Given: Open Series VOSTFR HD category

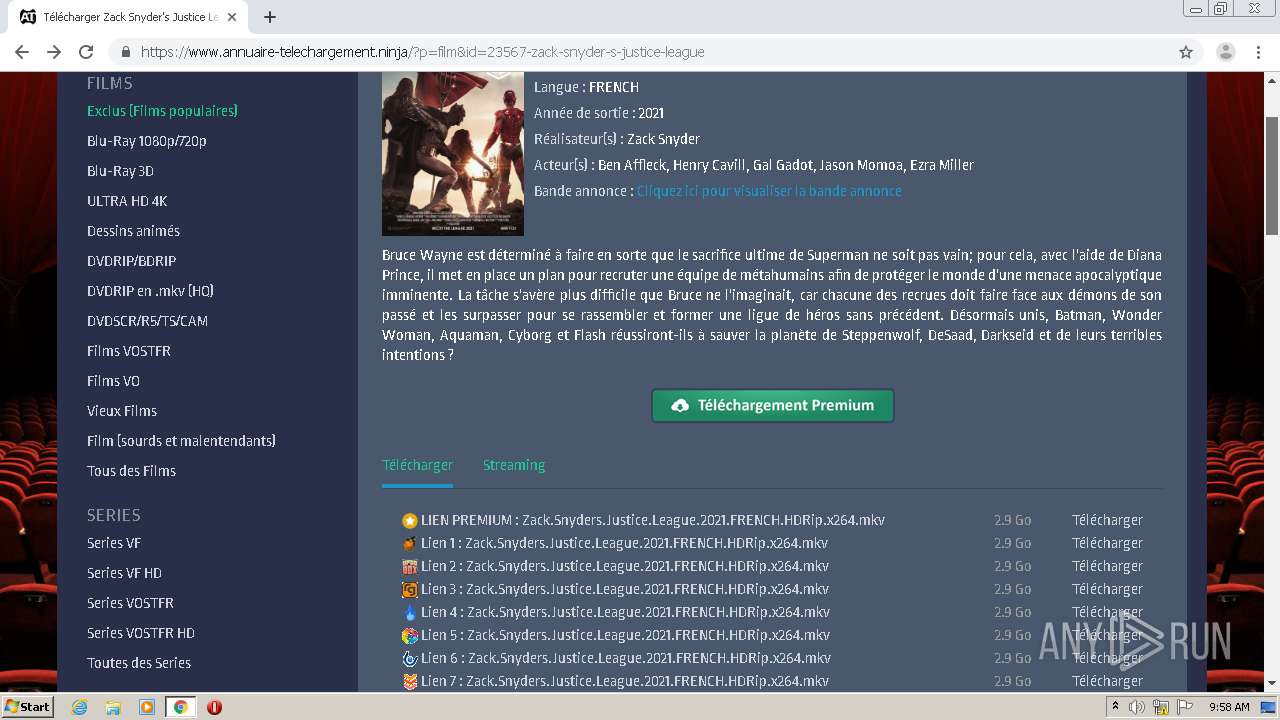Looking at the screenshot, I should 141,633.
